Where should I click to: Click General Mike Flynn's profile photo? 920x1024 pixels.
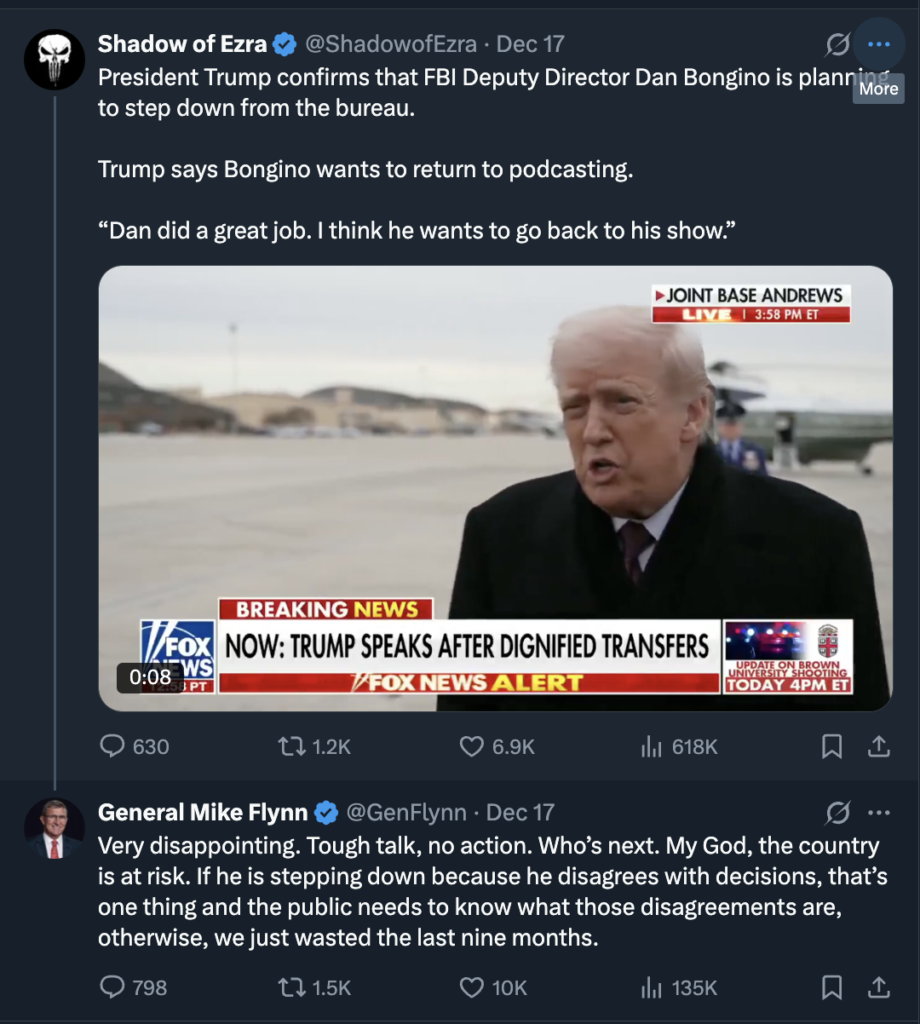click(x=54, y=829)
